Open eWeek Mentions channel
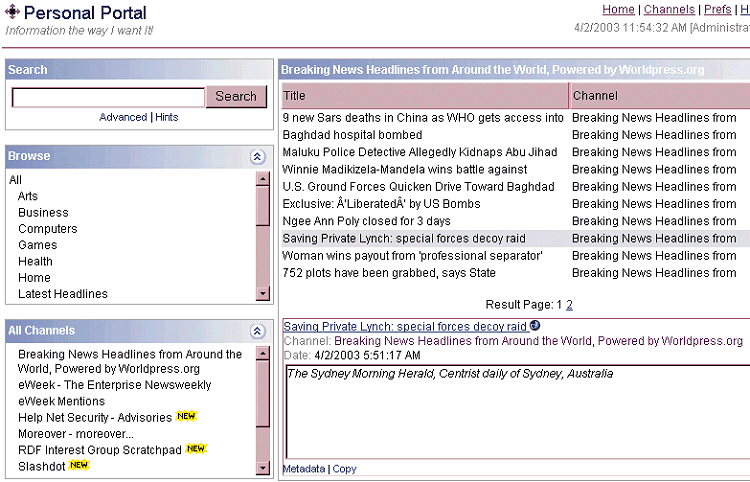 (x=61, y=401)
